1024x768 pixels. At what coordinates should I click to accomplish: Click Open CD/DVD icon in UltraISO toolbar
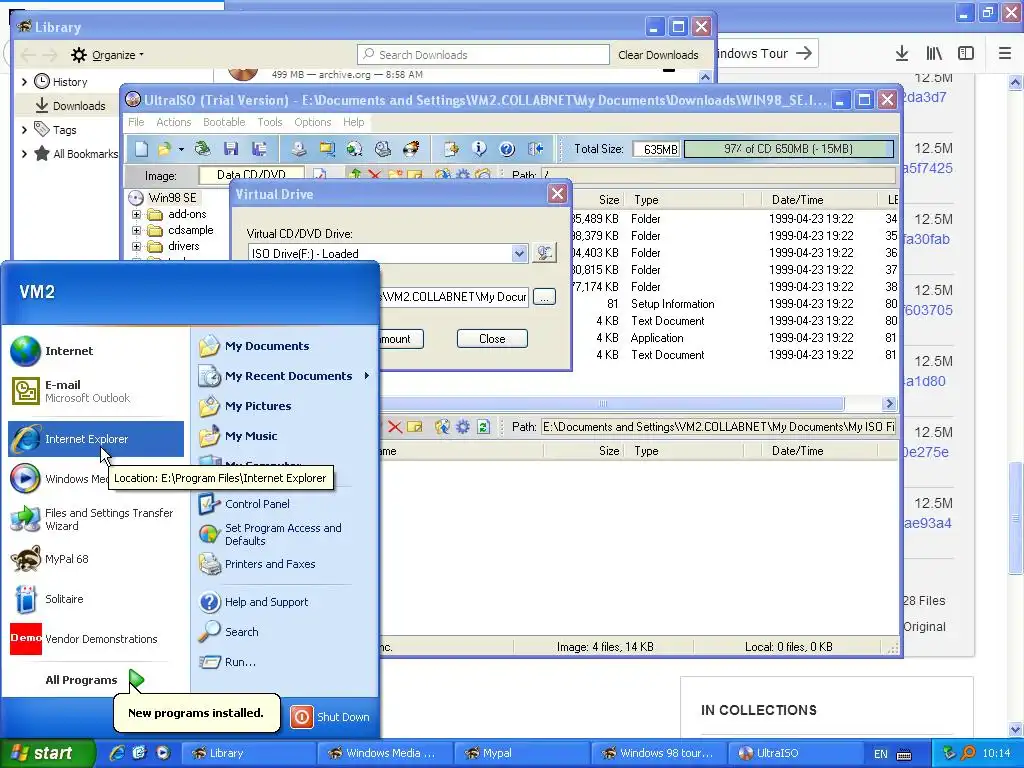point(203,149)
